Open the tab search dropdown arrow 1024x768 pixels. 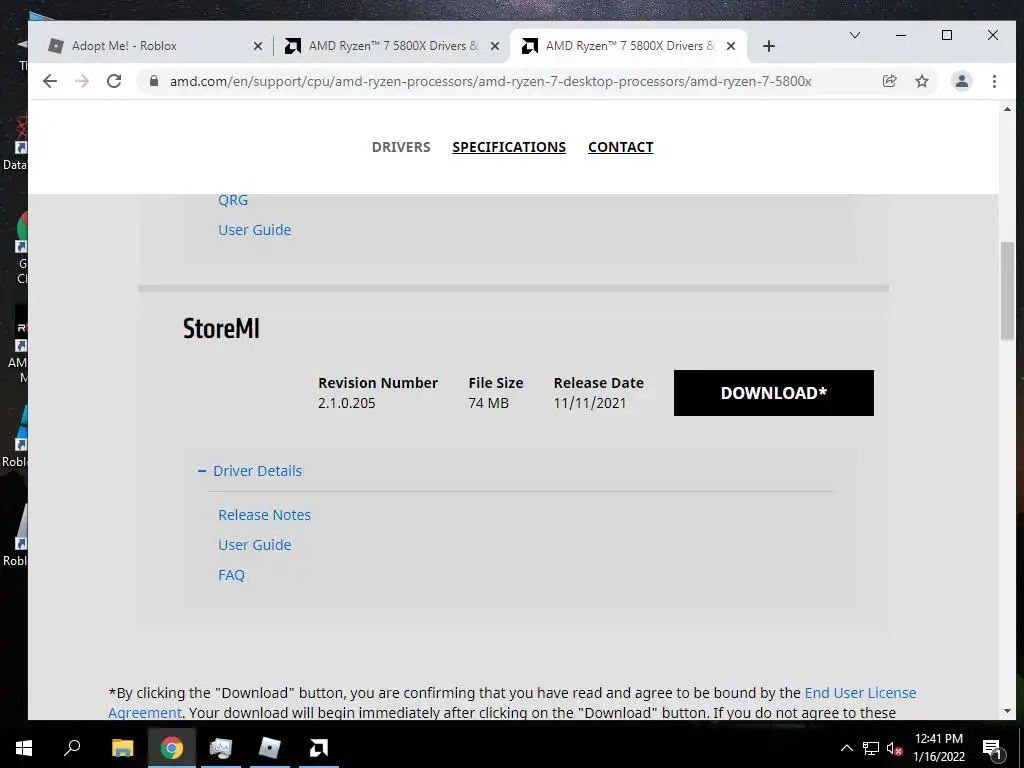[854, 35]
